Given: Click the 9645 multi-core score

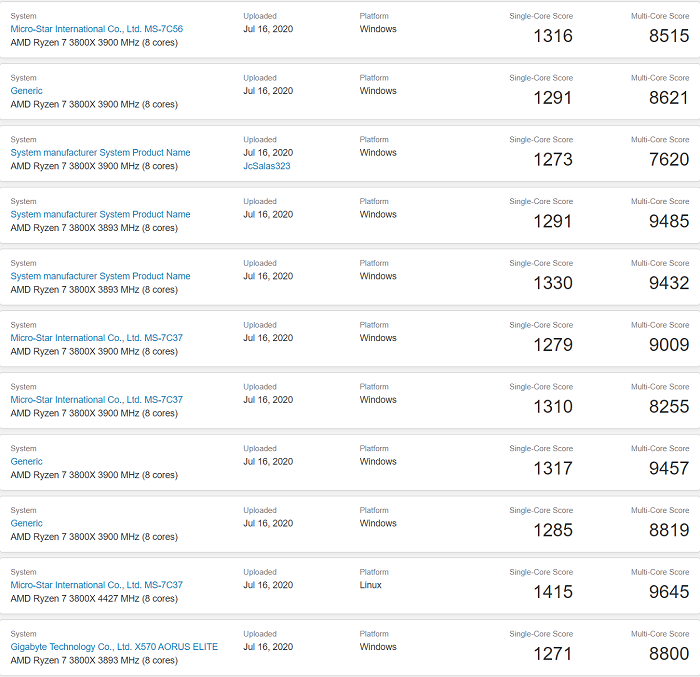Looking at the screenshot, I should [669, 592].
